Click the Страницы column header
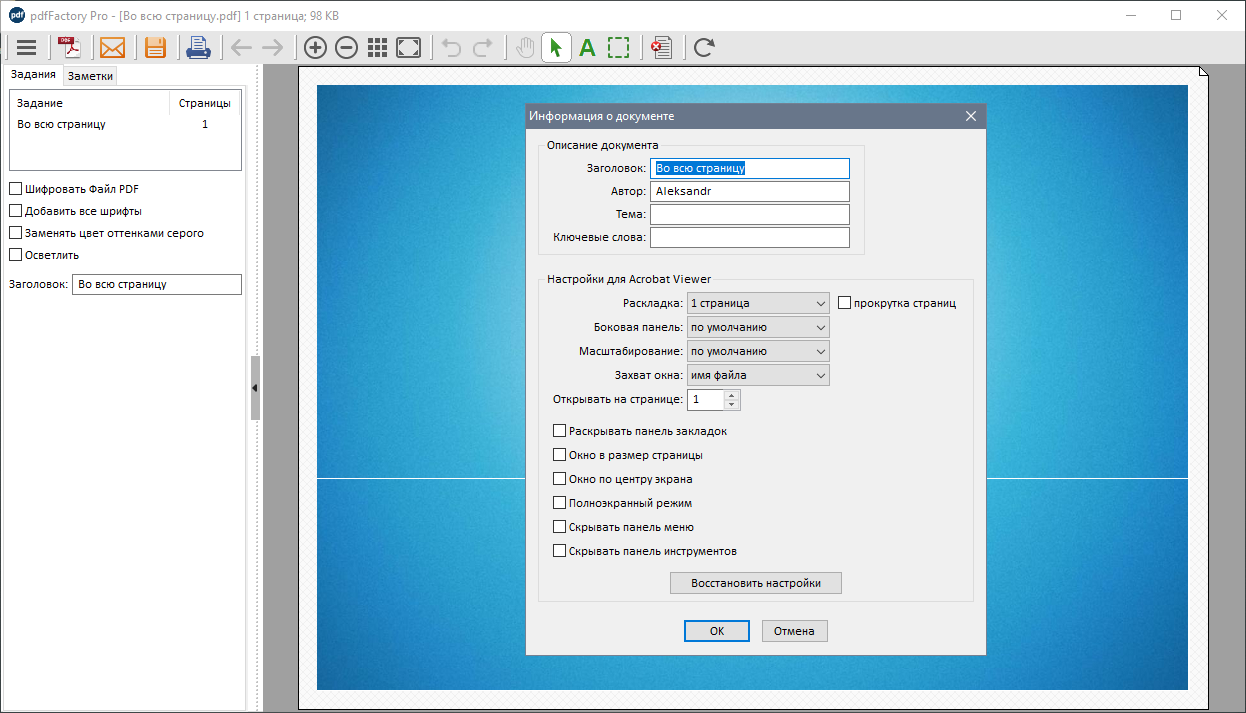The width and height of the screenshot is (1246, 713). tap(205, 103)
